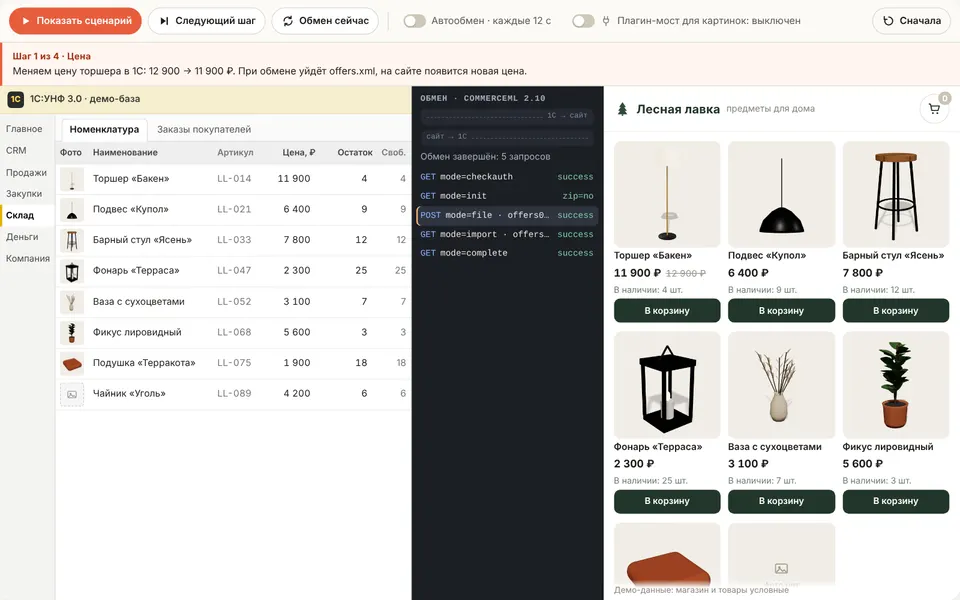Image resolution: width=960 pixels, height=600 pixels.
Task: Click the Показать сценарий play button
Action: (75, 21)
